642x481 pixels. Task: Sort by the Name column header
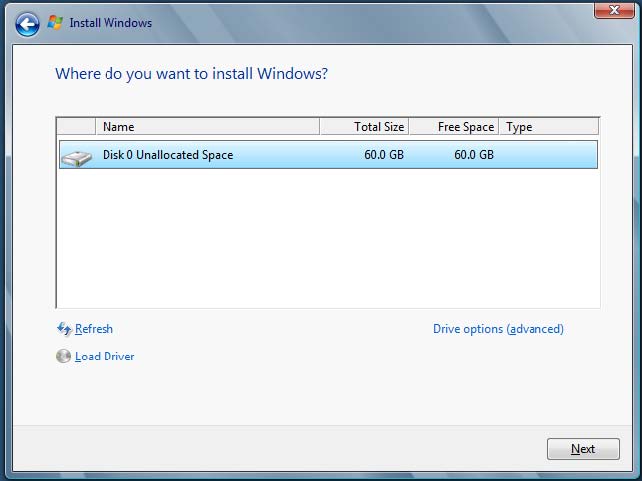tap(207, 127)
